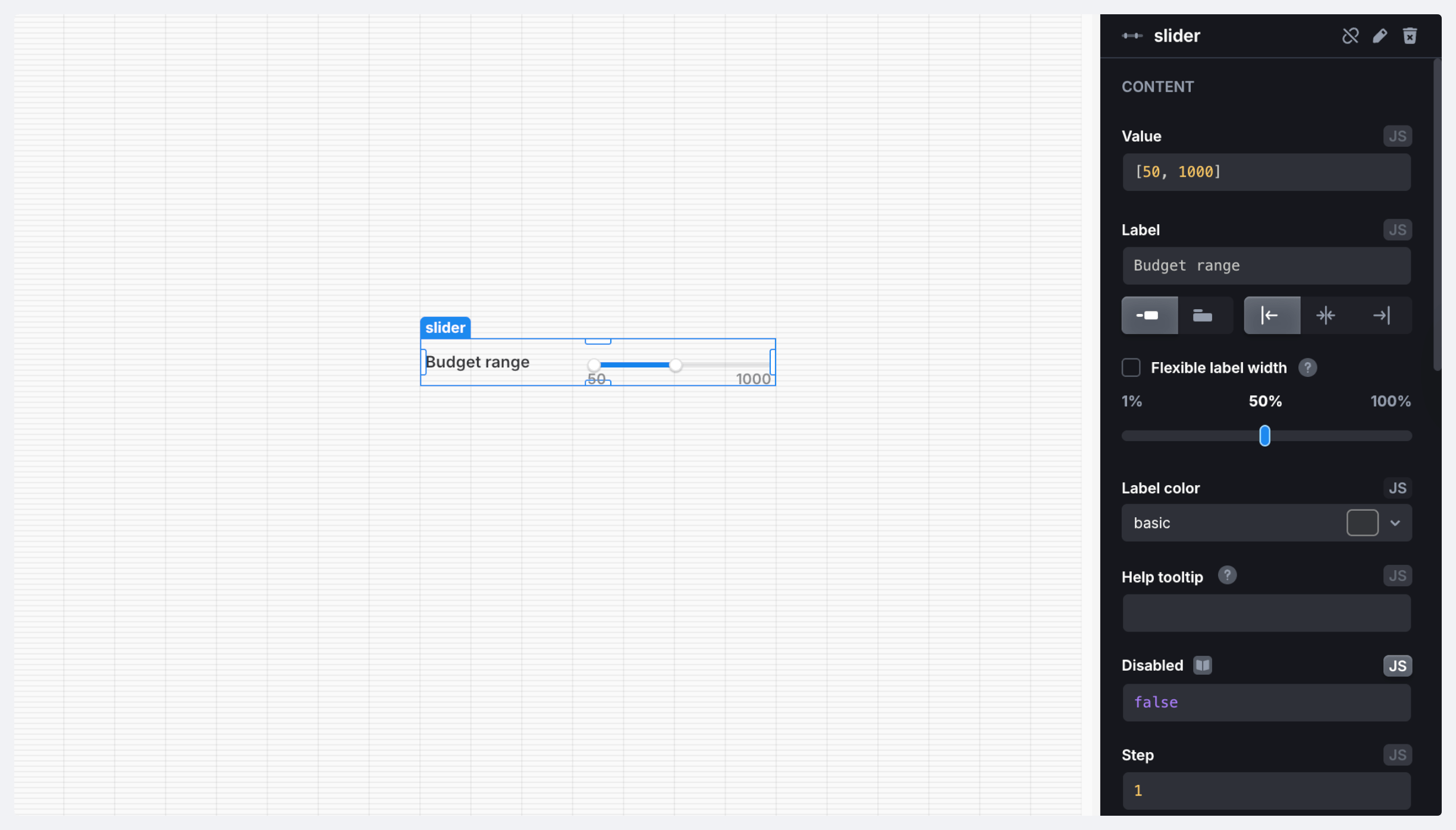Open Flexible label width help icon
1456x830 pixels.
tap(1307, 367)
